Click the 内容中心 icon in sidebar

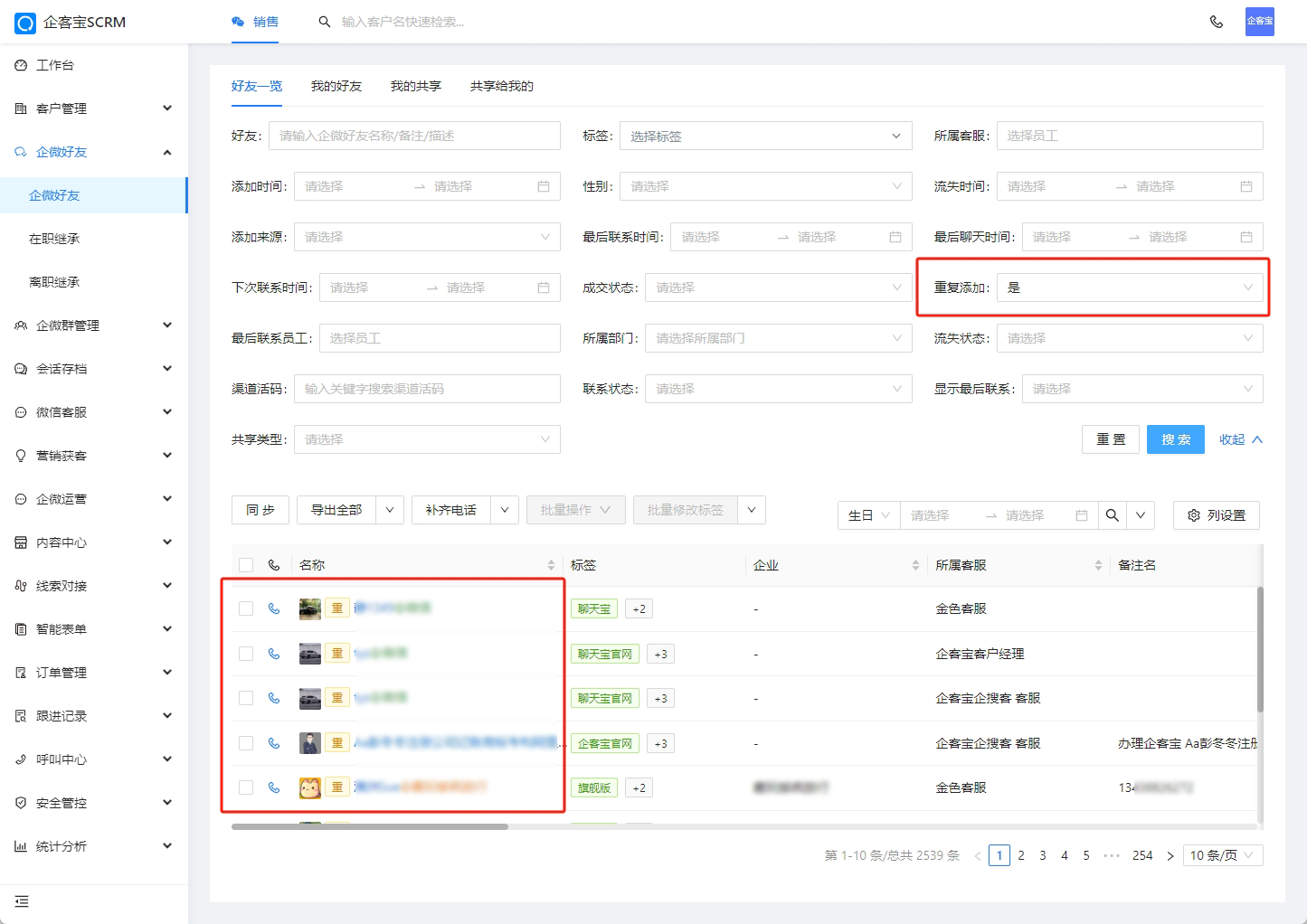21,542
